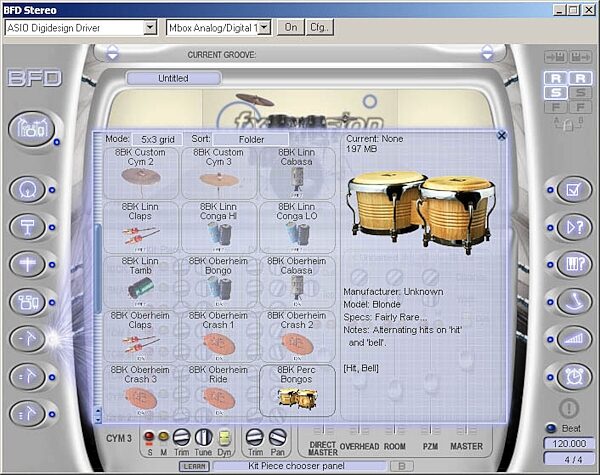Click the large bongos preview image
The image size is (600, 475).
tap(421, 212)
